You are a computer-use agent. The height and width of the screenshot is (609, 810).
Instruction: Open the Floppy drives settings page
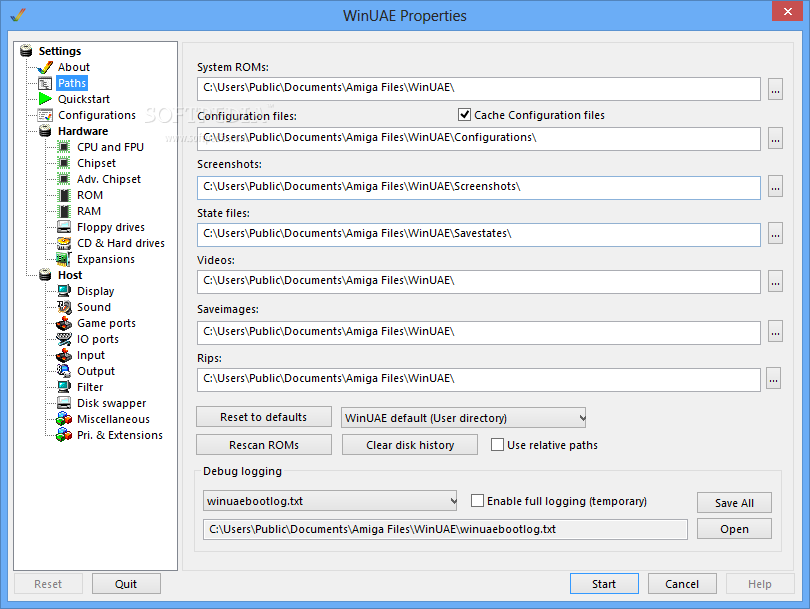pyautogui.click(x=111, y=227)
